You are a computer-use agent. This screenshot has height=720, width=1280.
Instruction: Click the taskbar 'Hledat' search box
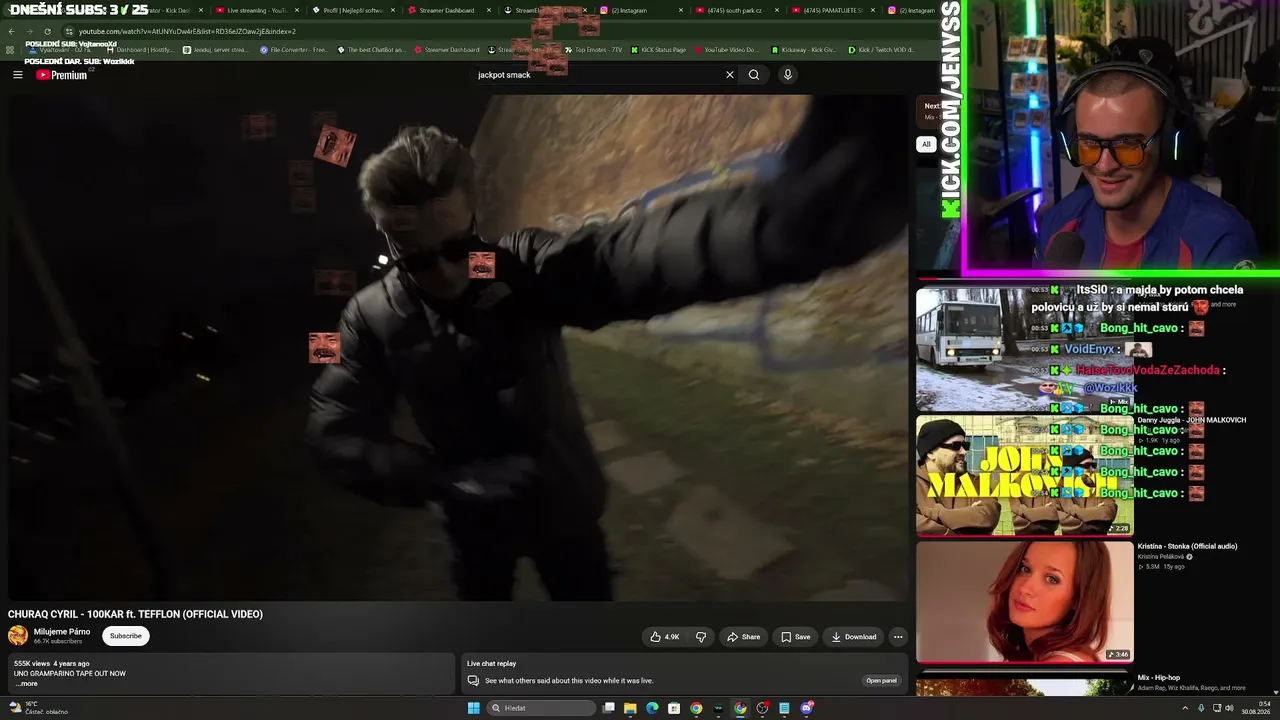coord(541,708)
